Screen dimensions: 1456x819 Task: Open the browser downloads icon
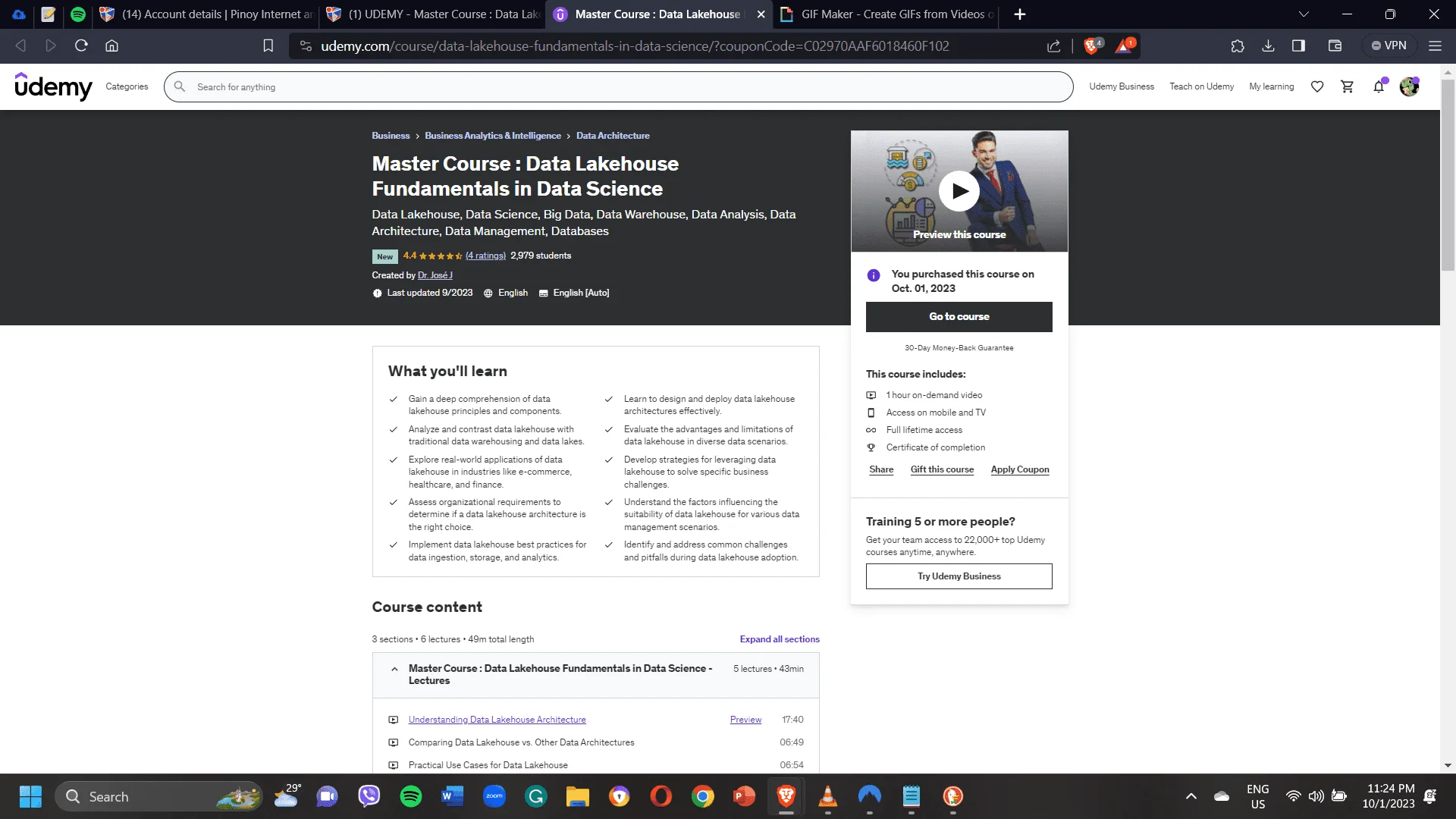click(x=1268, y=45)
